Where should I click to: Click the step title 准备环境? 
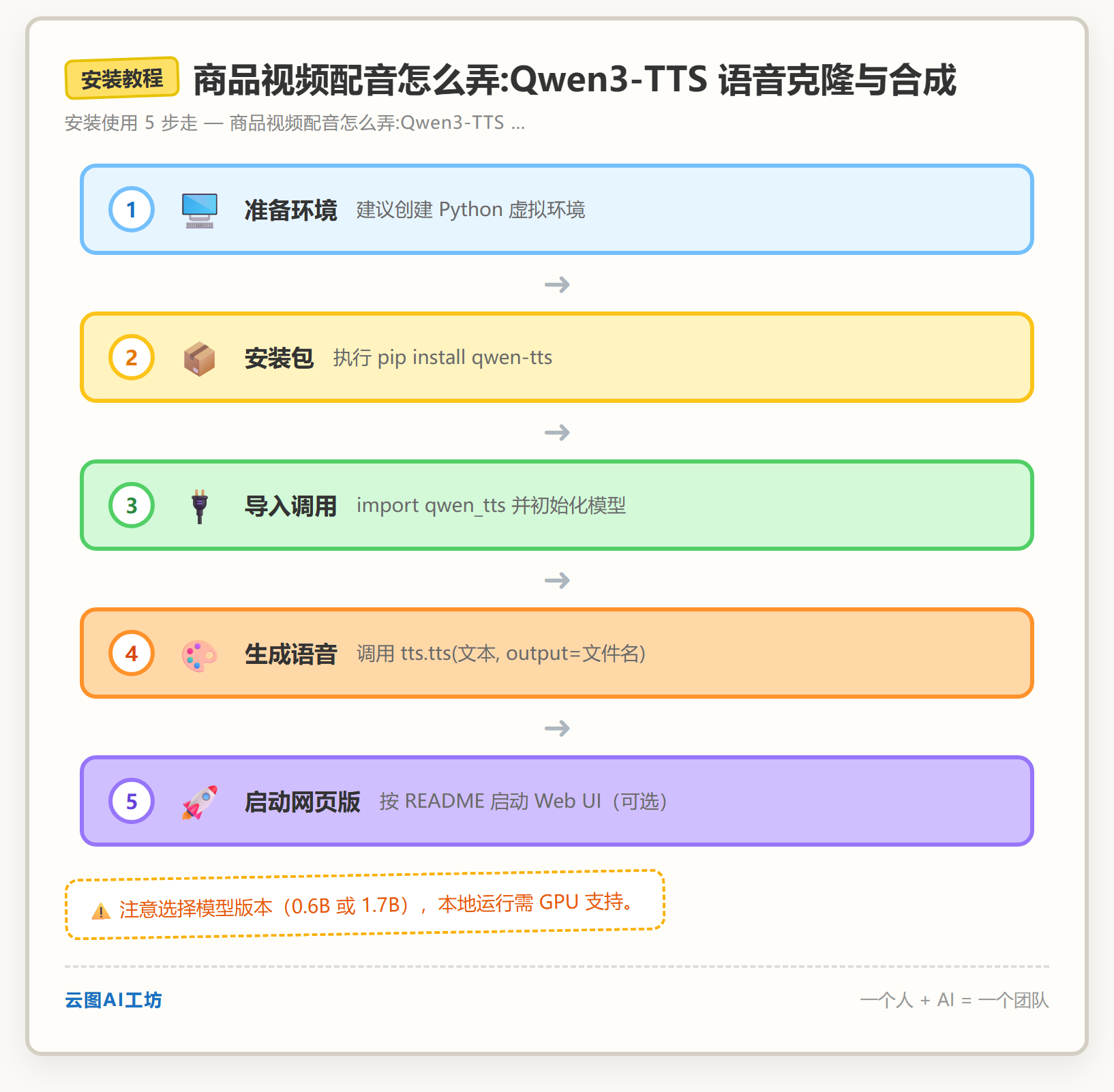coord(291,210)
